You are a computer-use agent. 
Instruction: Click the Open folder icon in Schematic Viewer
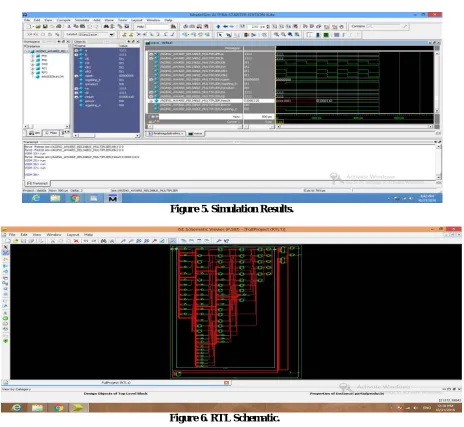tap(15, 241)
